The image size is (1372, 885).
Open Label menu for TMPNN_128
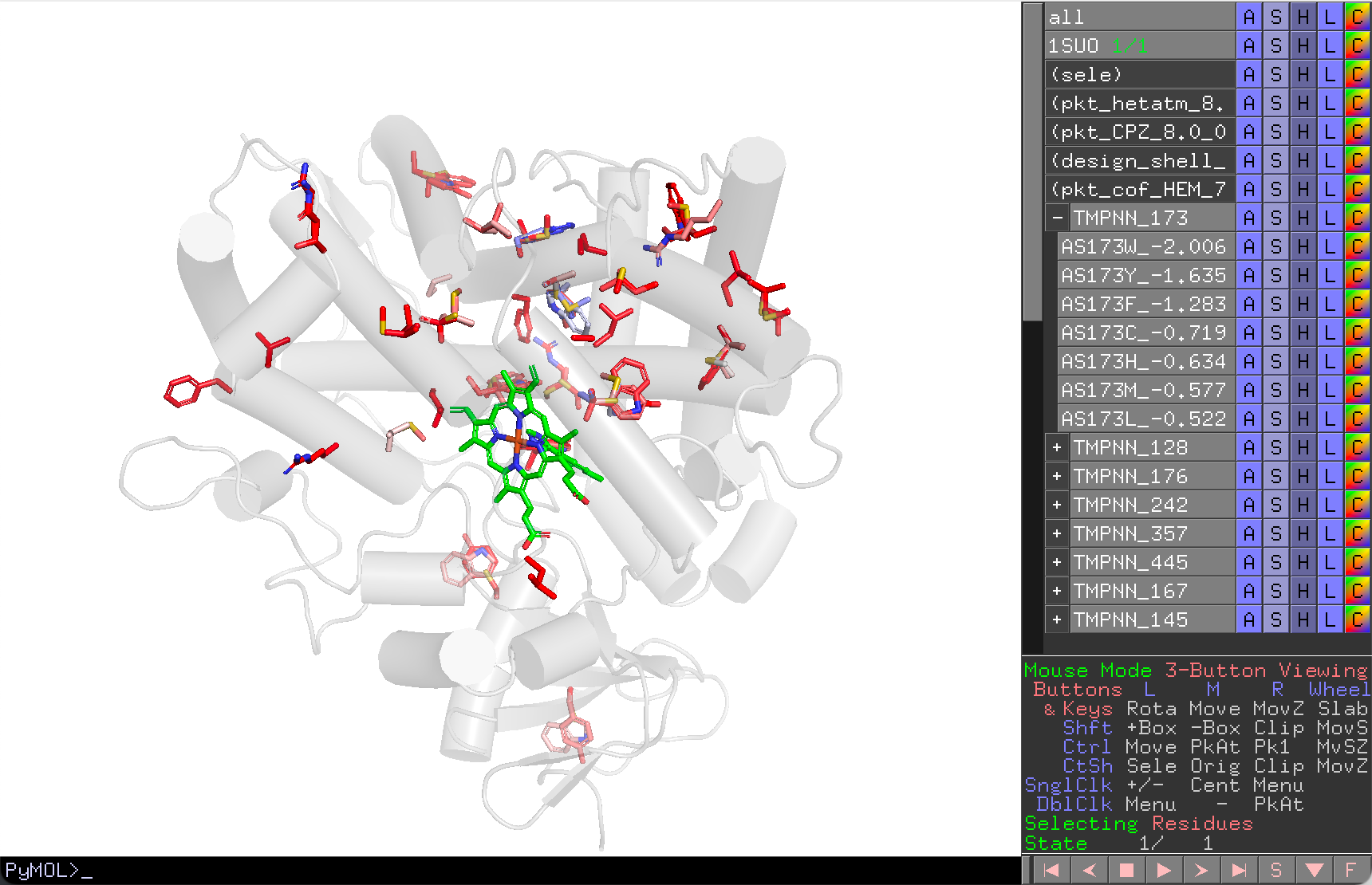coord(1330,447)
